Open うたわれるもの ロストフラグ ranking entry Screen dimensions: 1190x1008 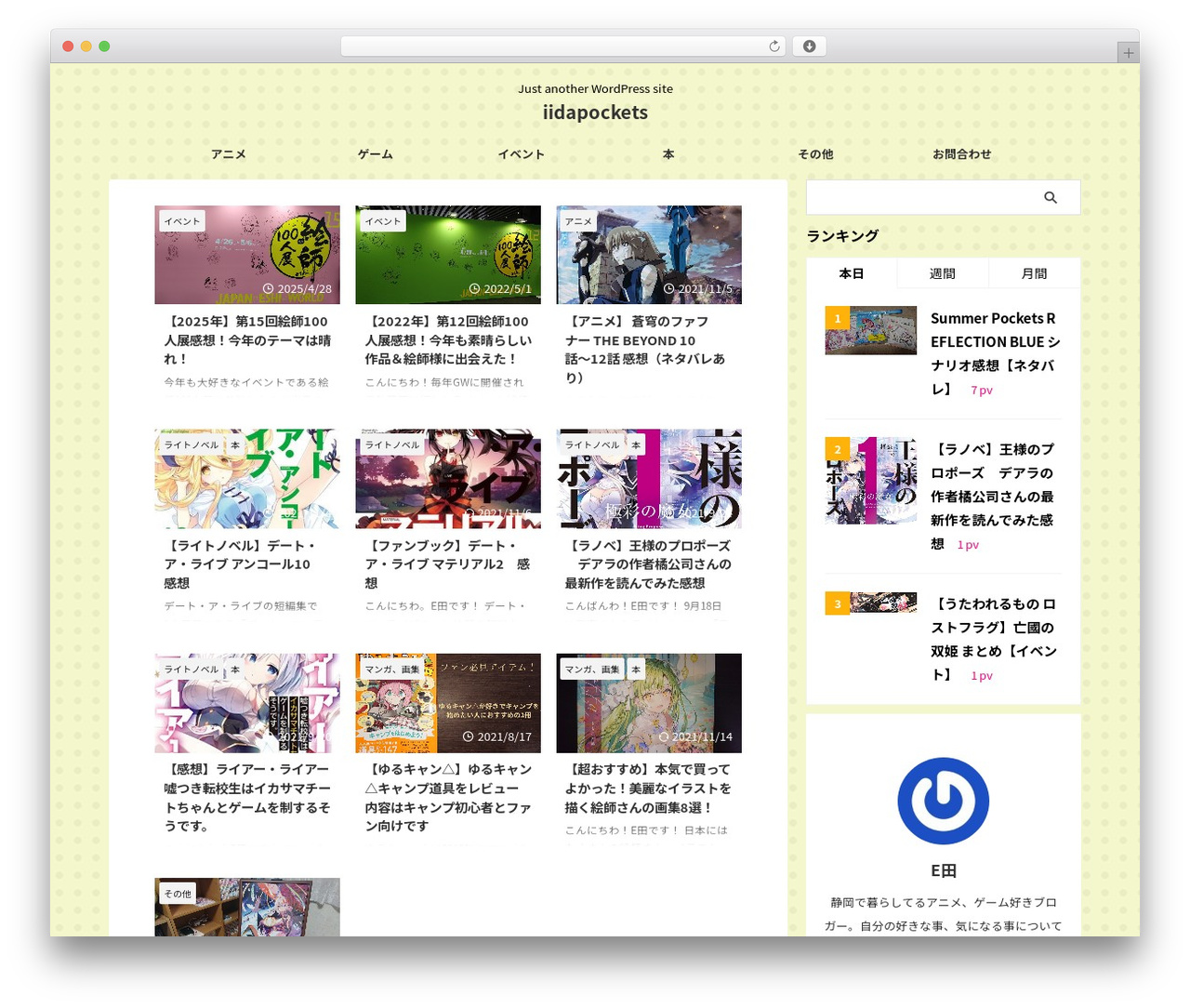(994, 640)
